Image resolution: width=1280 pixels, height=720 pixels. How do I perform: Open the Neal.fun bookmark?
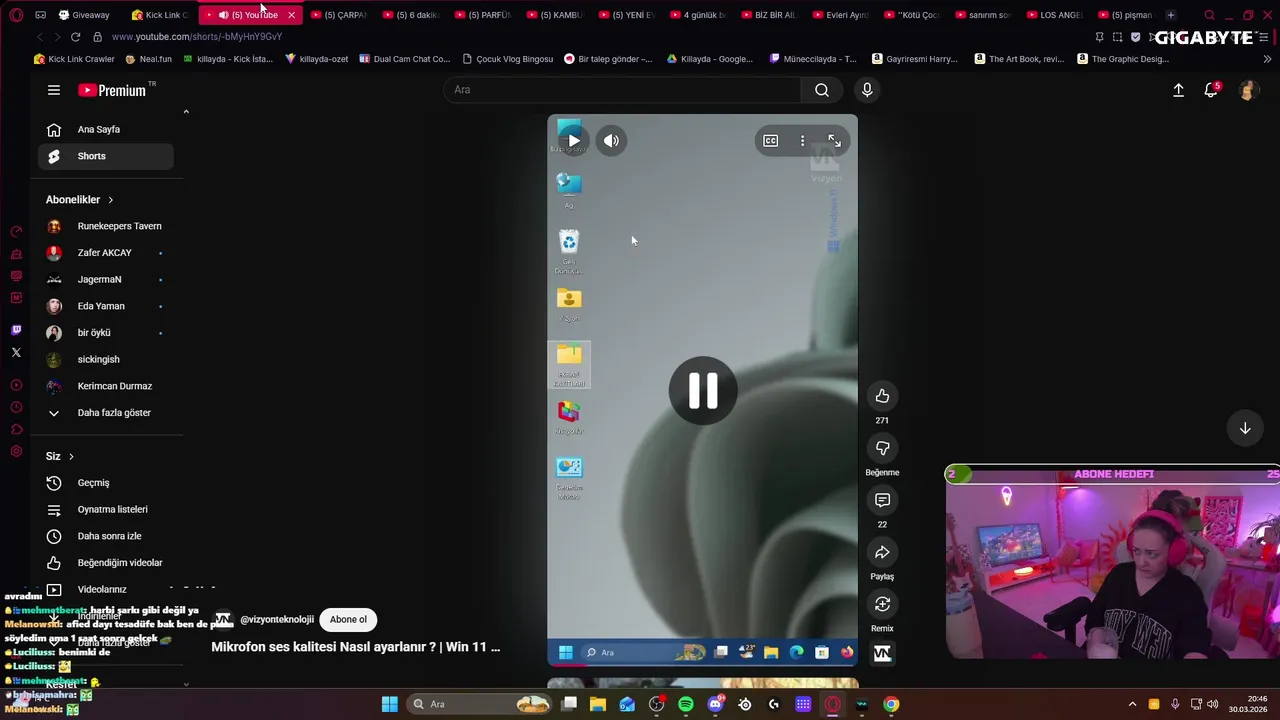148,59
